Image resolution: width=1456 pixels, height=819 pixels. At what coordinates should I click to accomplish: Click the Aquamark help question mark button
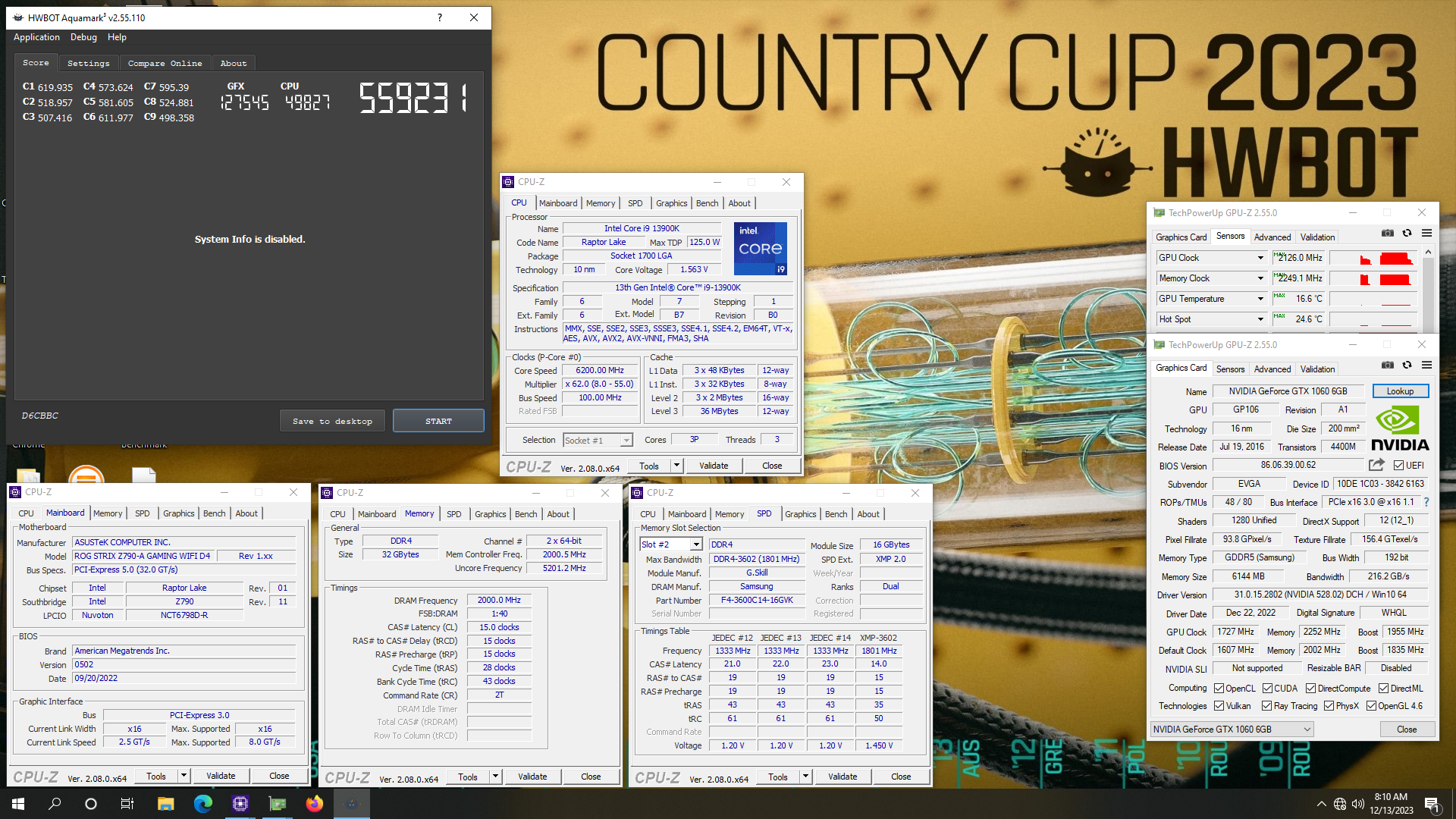pos(440,17)
